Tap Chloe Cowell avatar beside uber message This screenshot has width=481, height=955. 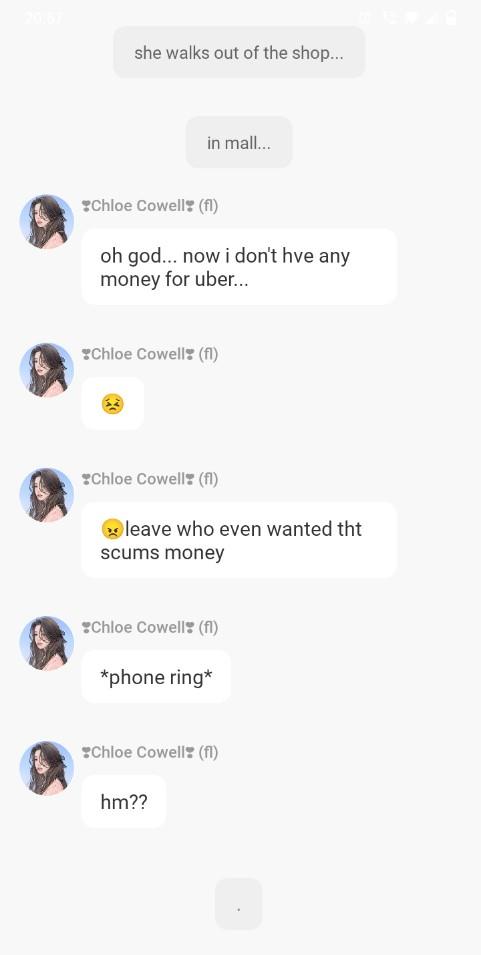coord(47,222)
